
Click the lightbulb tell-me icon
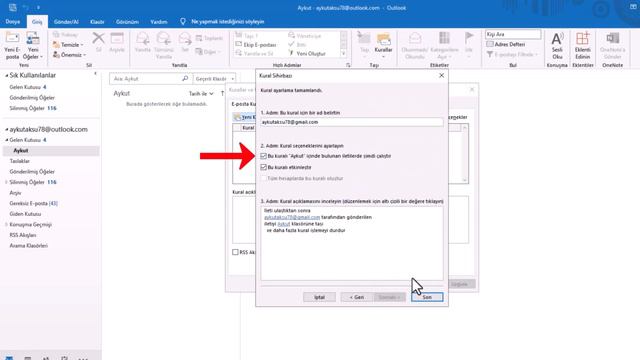pyautogui.click(x=183, y=21)
